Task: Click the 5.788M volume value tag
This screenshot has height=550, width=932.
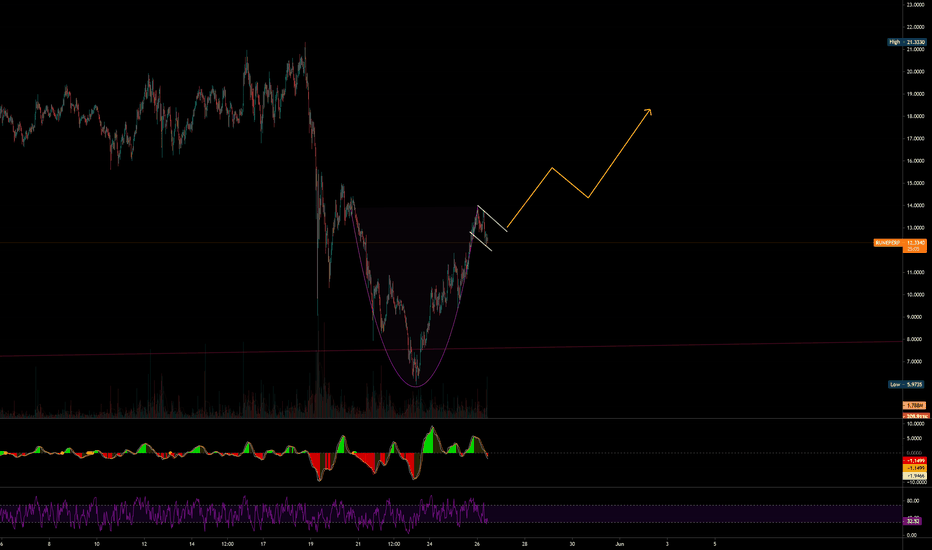Action: [914, 406]
